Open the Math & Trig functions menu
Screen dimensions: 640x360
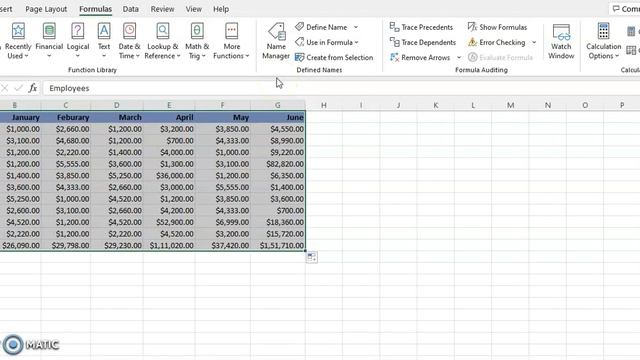click(x=197, y=41)
